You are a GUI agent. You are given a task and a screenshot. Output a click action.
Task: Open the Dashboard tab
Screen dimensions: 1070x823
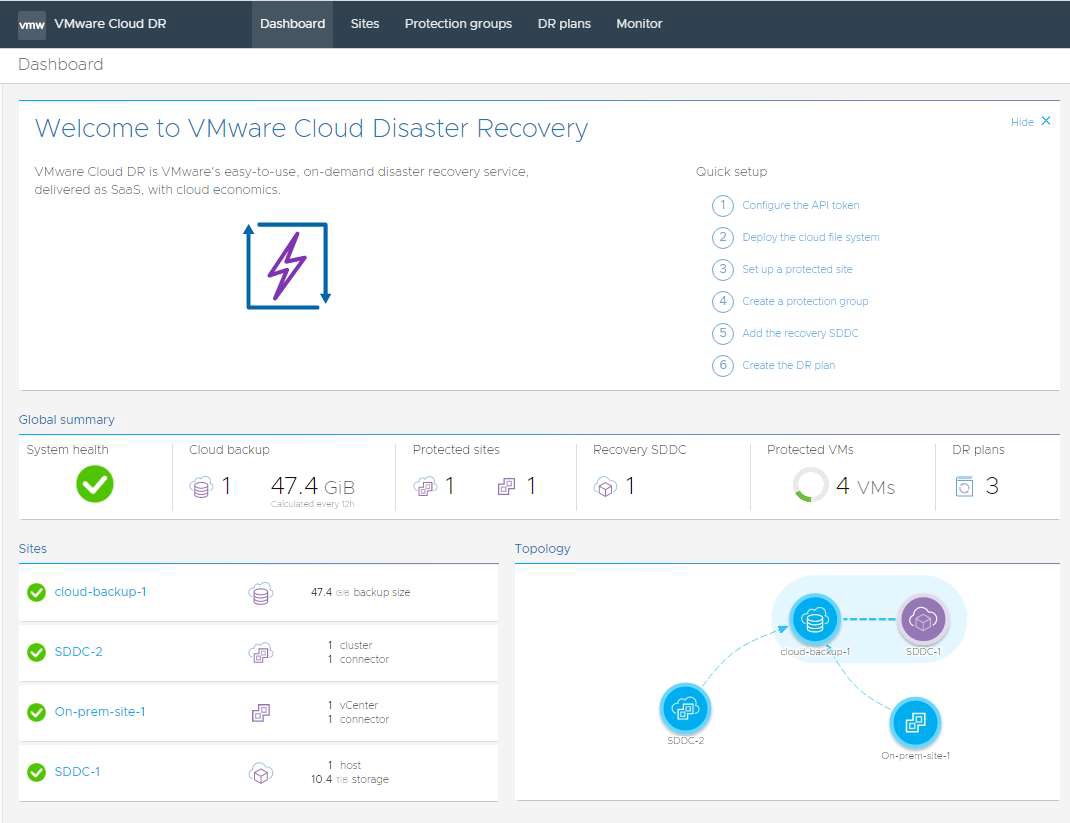pyautogui.click(x=292, y=24)
